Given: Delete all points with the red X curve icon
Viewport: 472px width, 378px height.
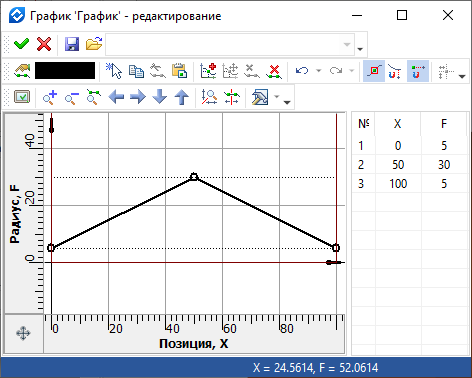Looking at the screenshot, I should tap(274, 71).
